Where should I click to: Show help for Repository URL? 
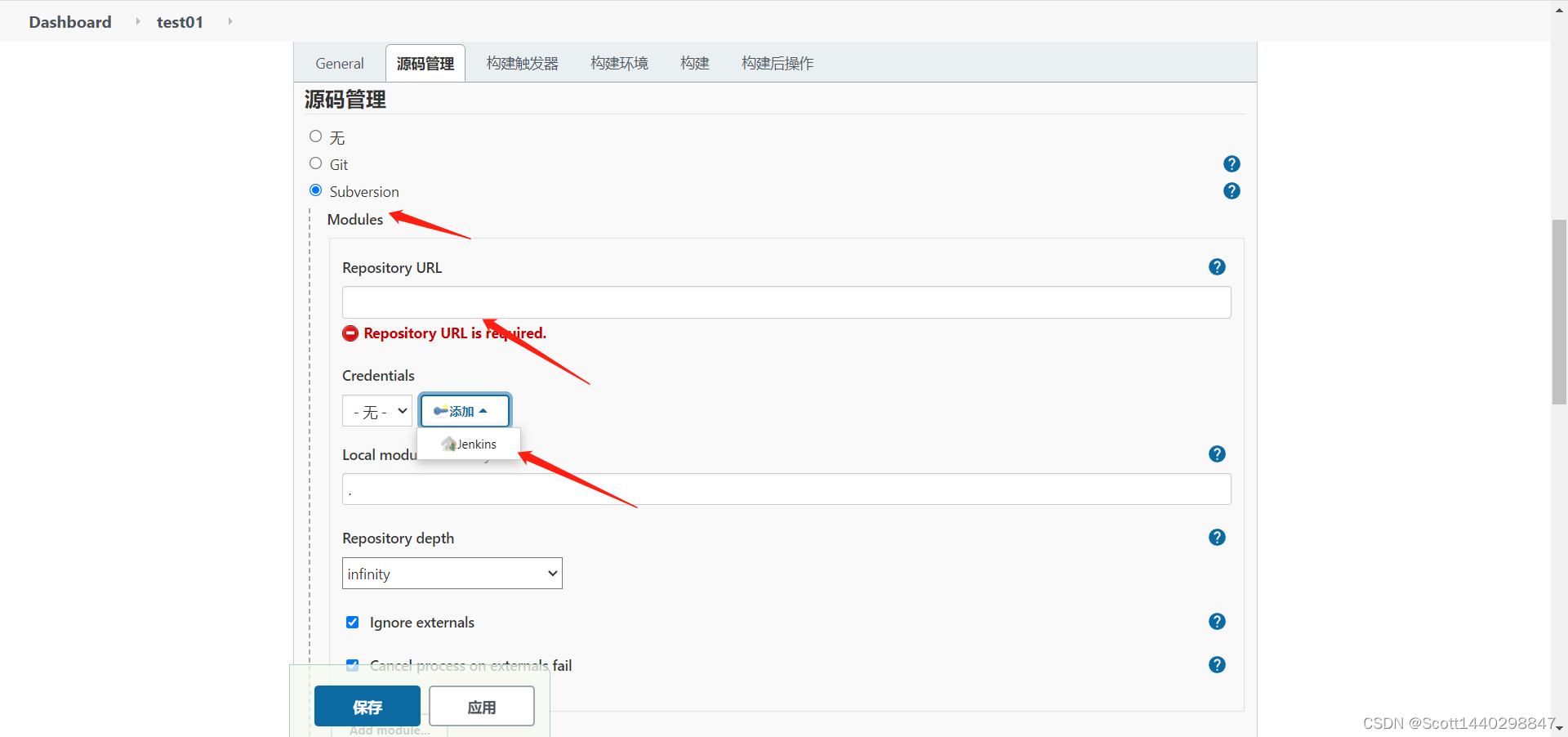[x=1217, y=267]
